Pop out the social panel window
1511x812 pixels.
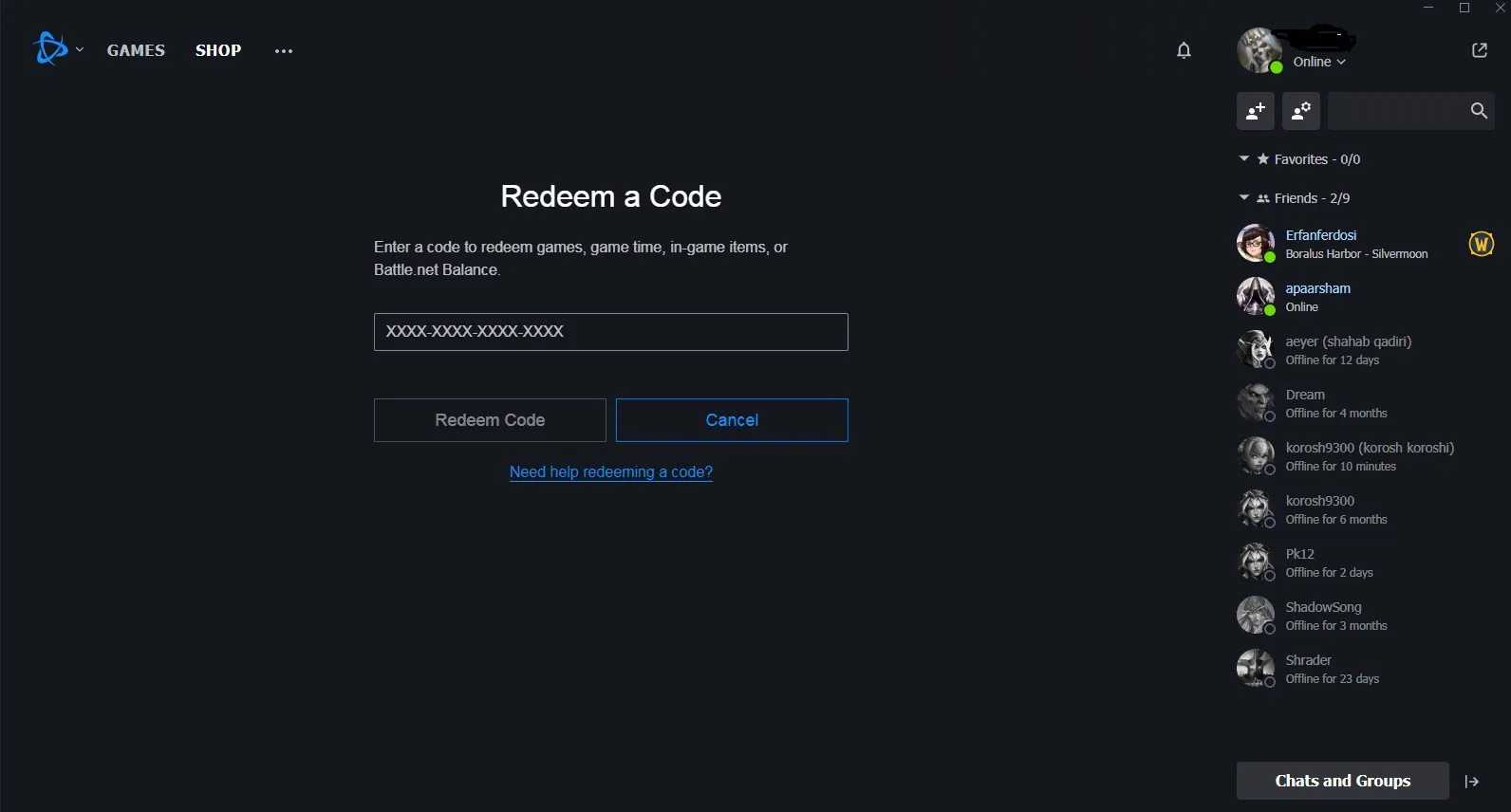click(1480, 50)
